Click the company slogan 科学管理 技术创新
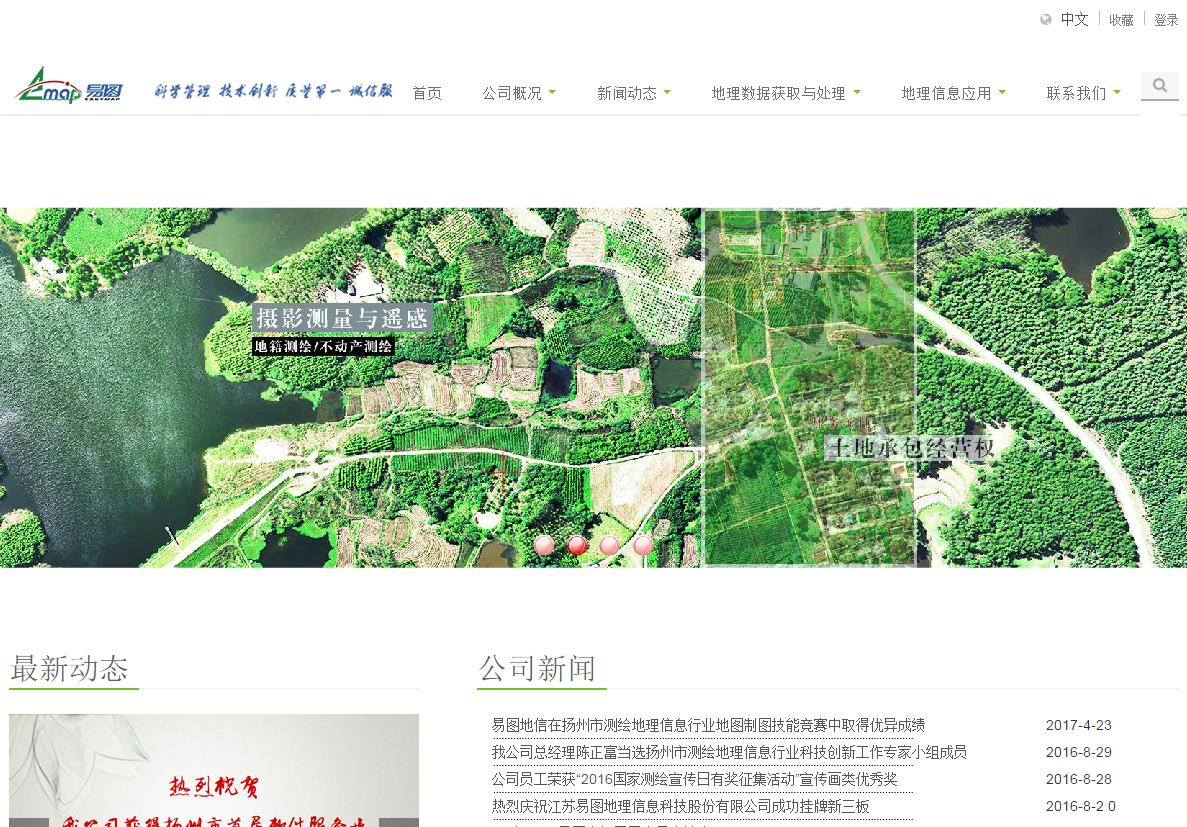Screen dimensions: 1187x827 [273, 92]
